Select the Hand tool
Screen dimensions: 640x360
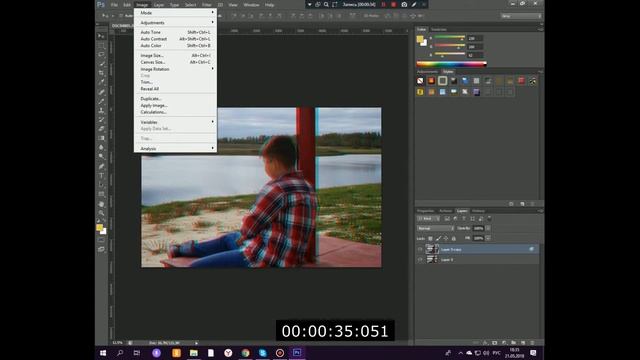click(101, 204)
